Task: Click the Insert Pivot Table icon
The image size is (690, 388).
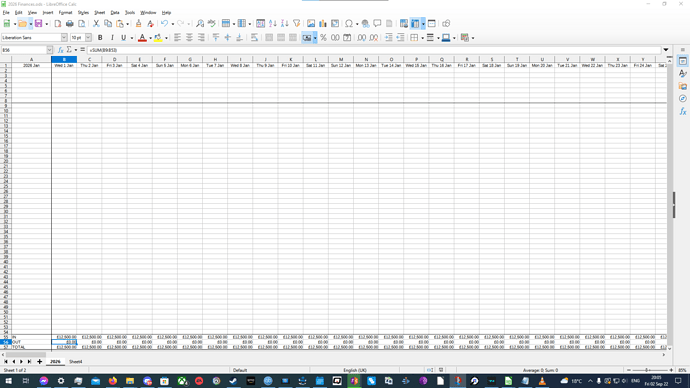Action: click(x=335, y=23)
